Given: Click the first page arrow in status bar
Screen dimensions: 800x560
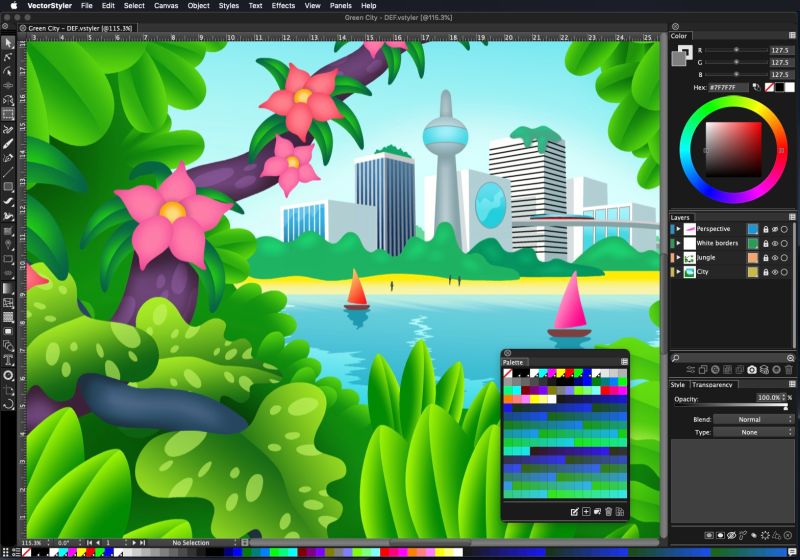Looking at the screenshot, I should (x=89, y=543).
